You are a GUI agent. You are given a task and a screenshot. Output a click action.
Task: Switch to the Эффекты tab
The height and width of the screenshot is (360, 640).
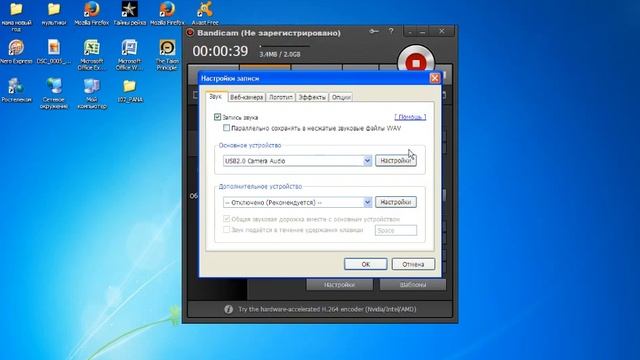point(312,97)
